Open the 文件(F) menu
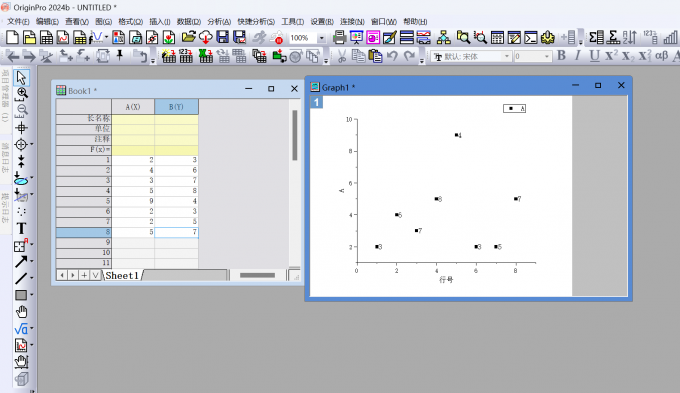680x393 pixels. [x=18, y=22]
